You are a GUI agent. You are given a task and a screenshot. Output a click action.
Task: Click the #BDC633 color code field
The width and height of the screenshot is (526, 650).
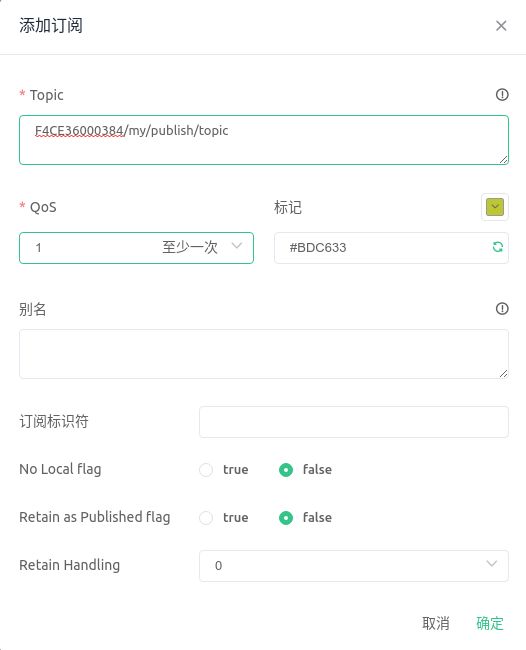391,248
